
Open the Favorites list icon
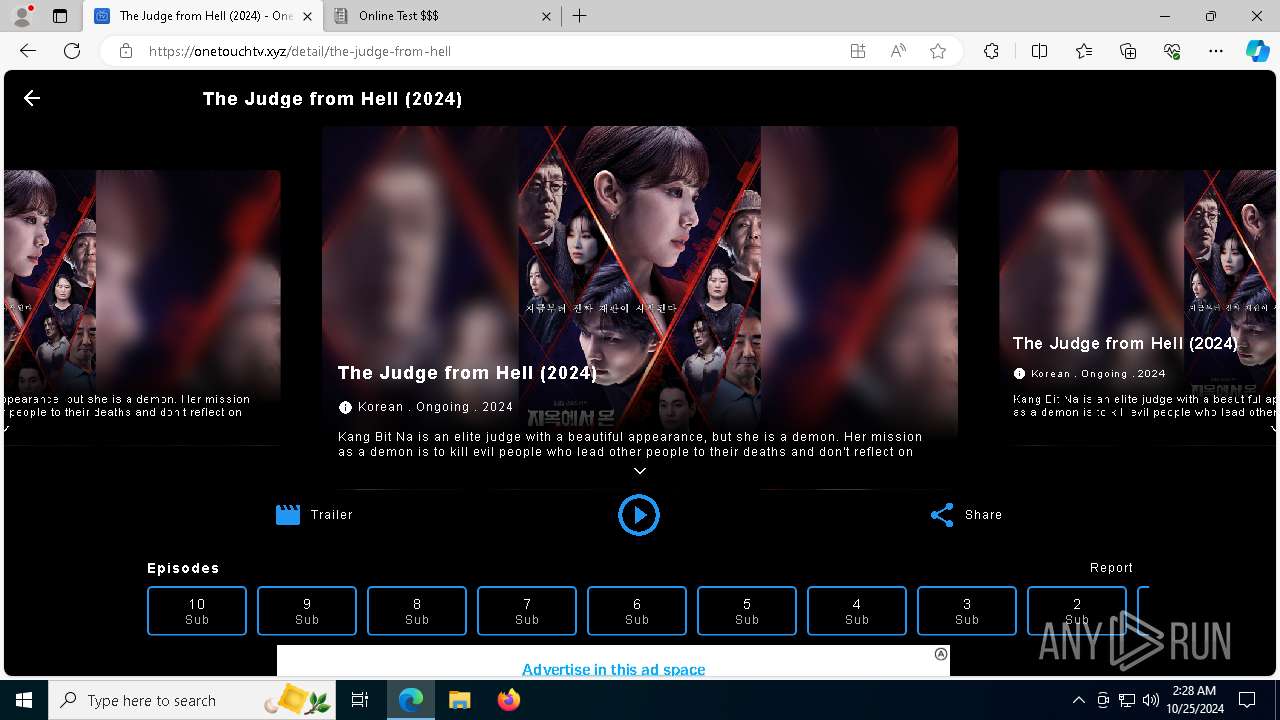[x=1084, y=51]
